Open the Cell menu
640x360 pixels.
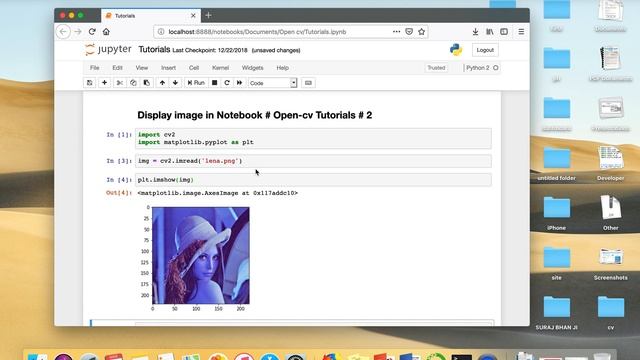point(194,68)
